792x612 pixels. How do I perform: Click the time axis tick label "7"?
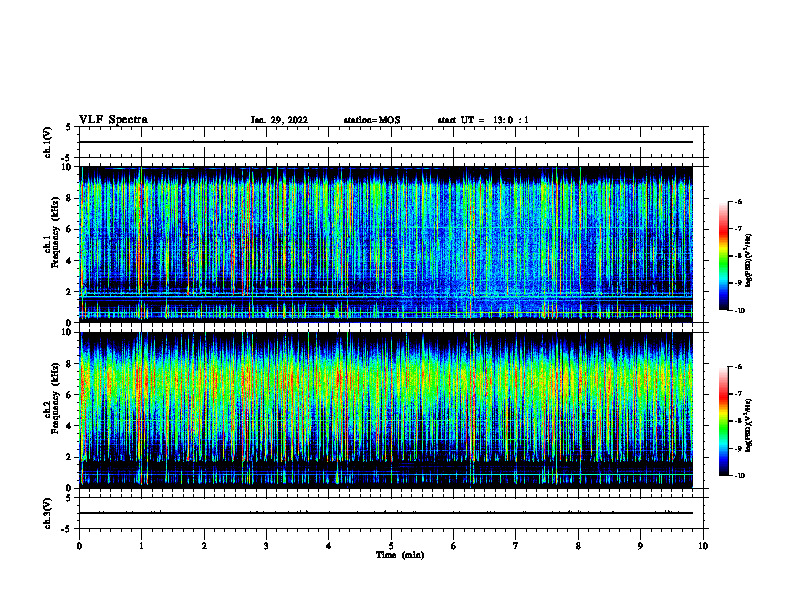[516, 546]
